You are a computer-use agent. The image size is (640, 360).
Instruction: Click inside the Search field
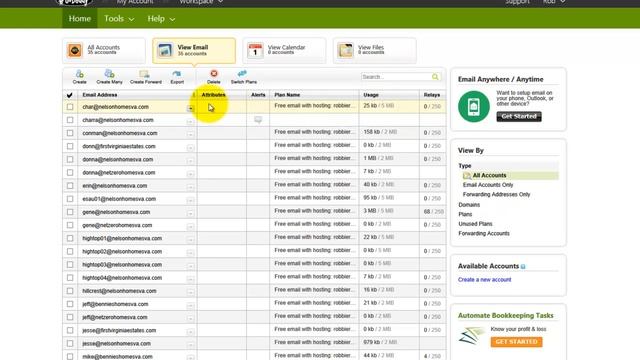pos(396,77)
